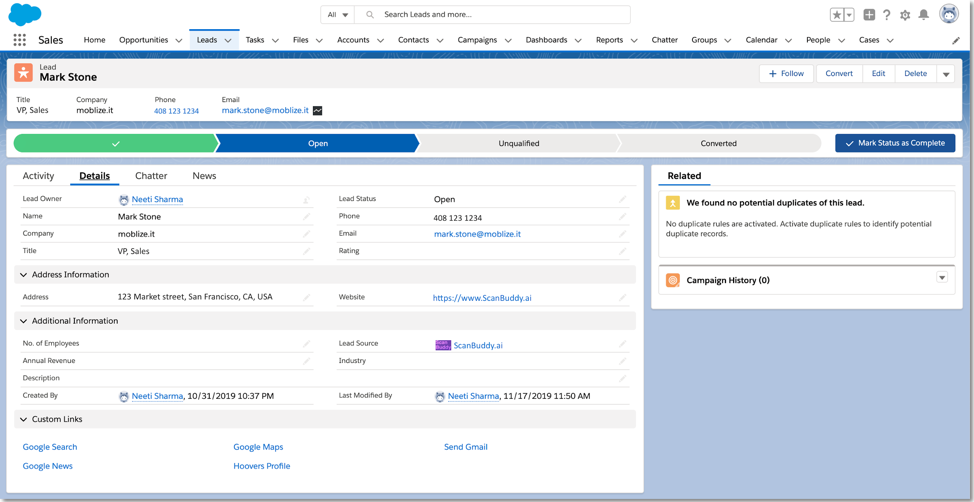
Task: Collapse the Address Information section
Action: 23,275
